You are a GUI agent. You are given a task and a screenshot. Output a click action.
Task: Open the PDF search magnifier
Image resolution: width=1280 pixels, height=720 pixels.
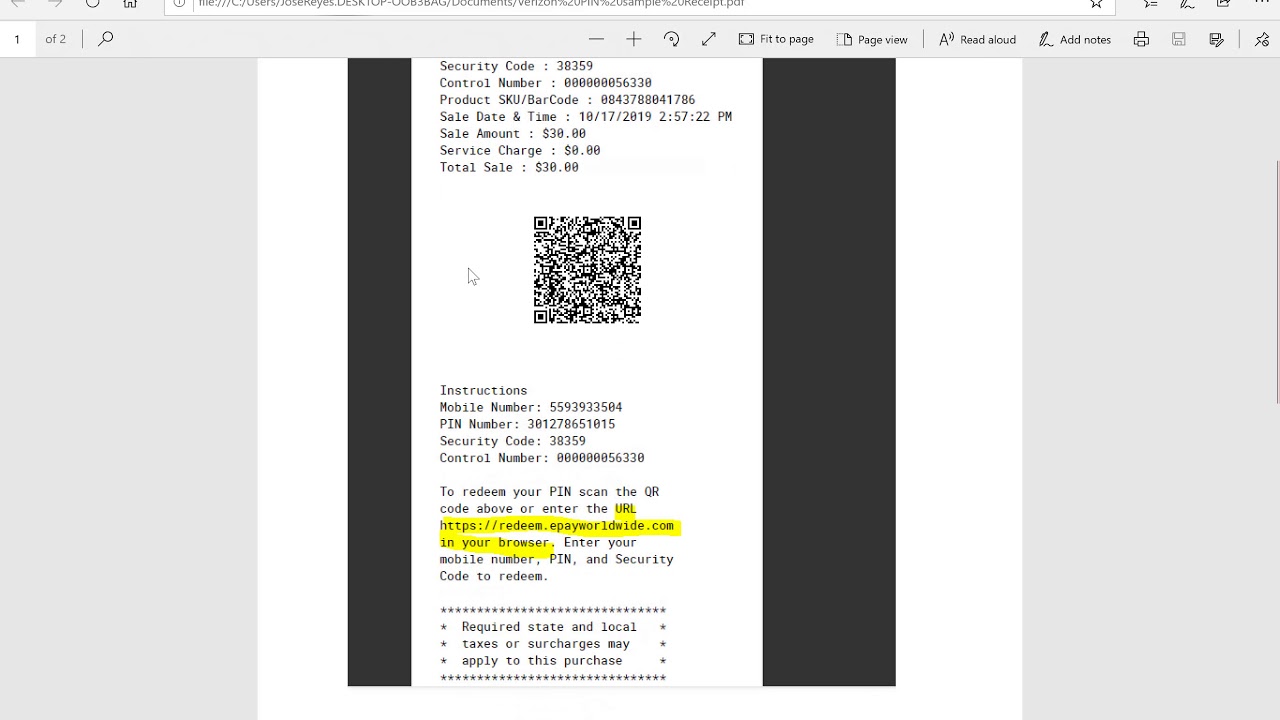point(106,39)
